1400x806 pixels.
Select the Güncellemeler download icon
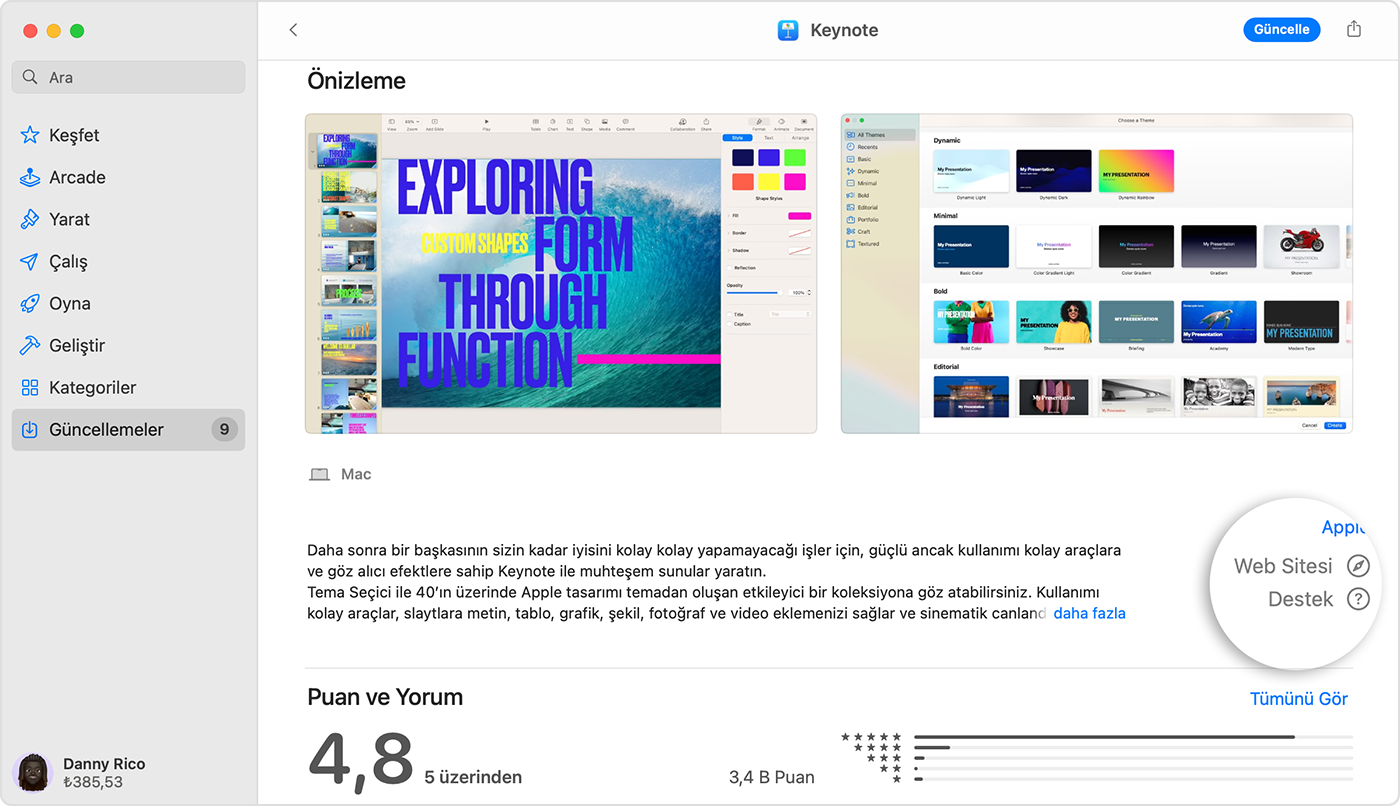click(30, 429)
